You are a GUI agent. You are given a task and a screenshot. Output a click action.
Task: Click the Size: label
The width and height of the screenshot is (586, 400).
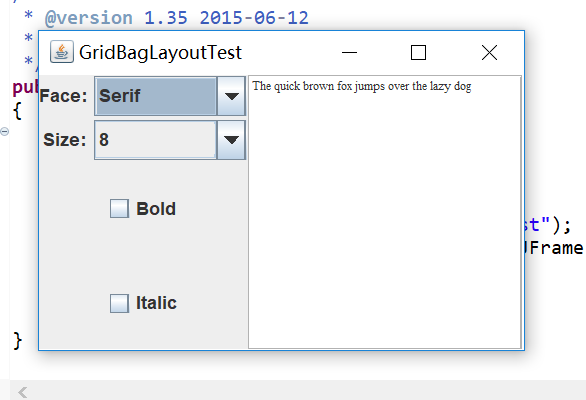coord(65,140)
